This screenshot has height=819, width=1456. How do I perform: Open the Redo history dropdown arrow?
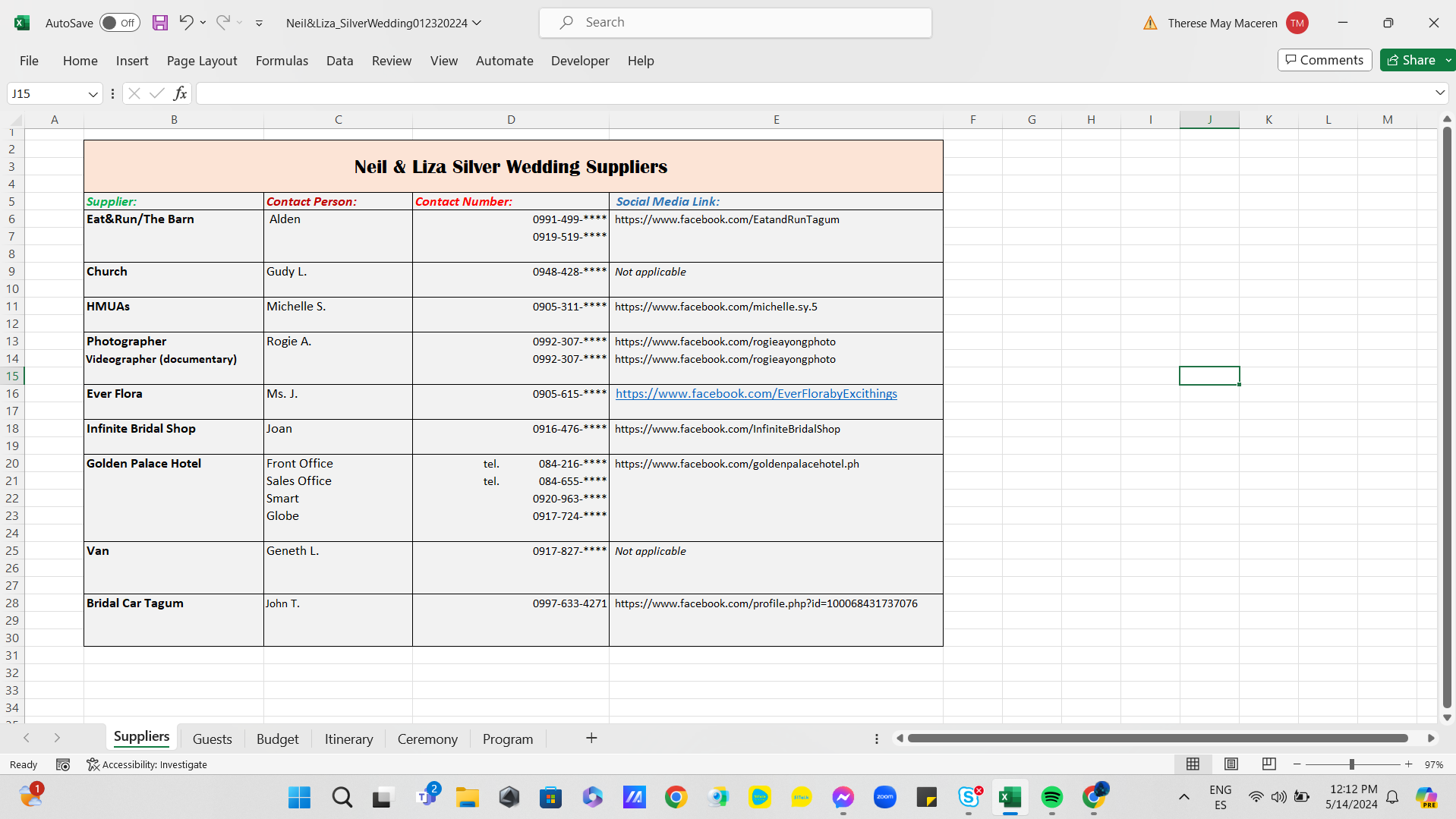coord(240,23)
